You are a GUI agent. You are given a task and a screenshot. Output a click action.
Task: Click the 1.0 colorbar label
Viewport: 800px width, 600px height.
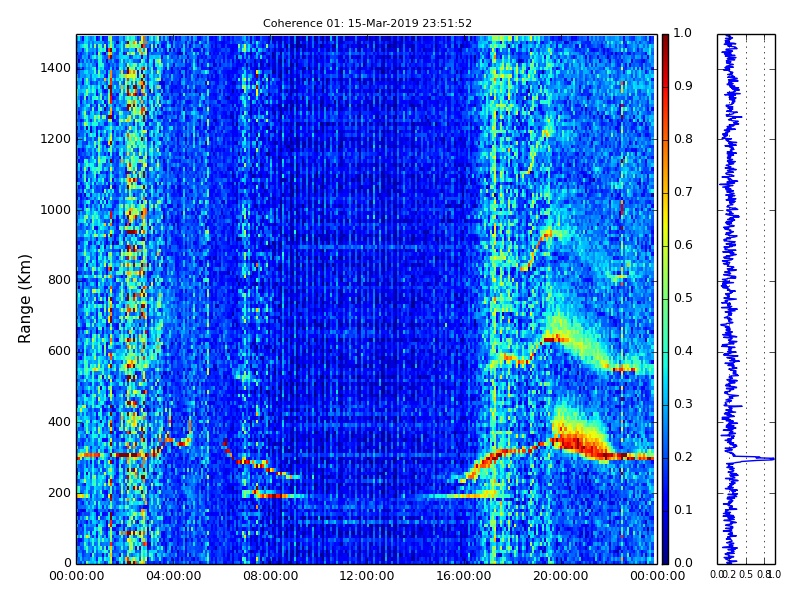click(x=683, y=33)
